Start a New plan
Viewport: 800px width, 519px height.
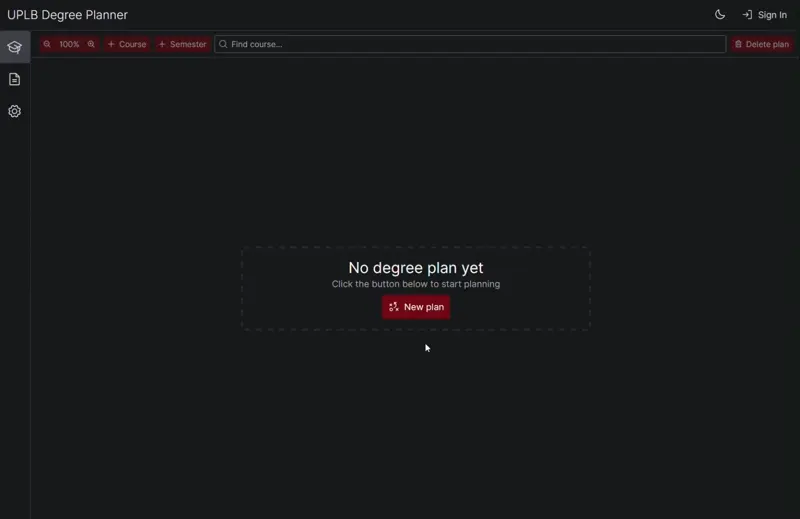(416, 307)
